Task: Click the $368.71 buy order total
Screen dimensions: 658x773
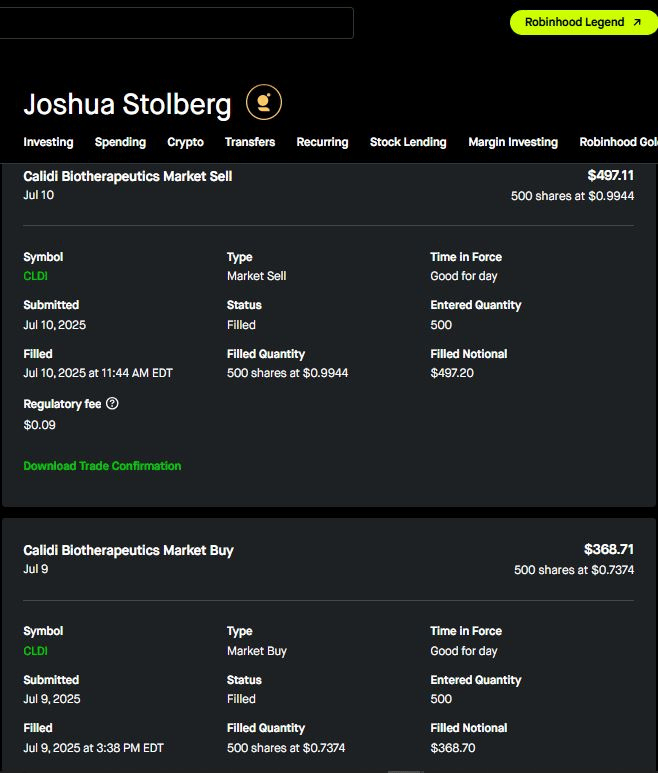Action: point(608,549)
